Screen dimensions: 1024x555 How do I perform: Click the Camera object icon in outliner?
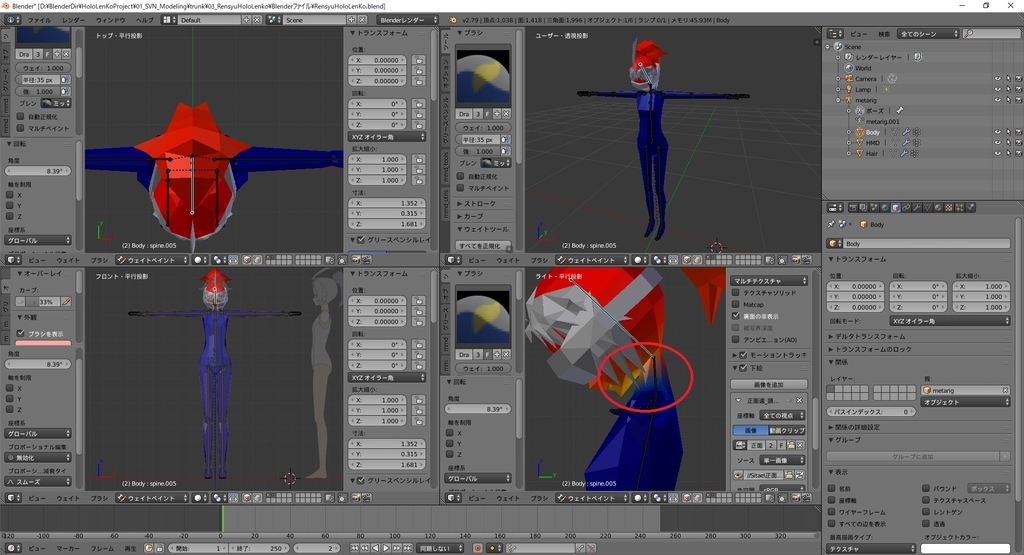(849, 78)
